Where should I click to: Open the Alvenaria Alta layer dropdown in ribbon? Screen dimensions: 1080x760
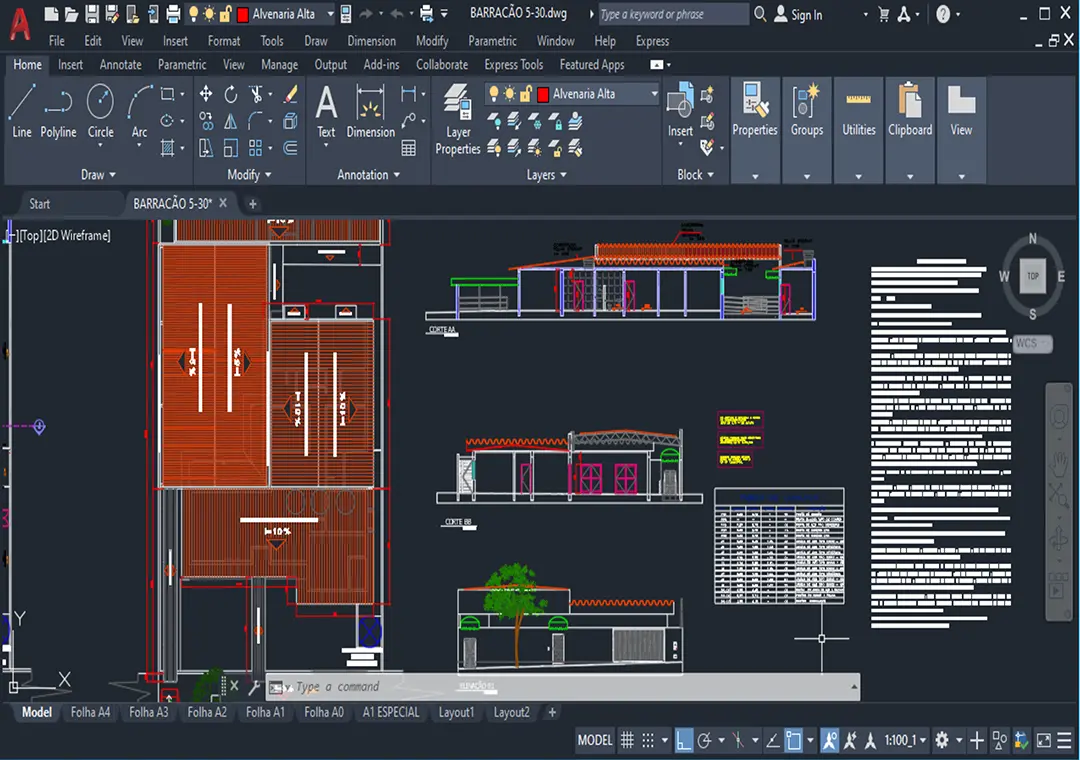pyautogui.click(x=654, y=94)
